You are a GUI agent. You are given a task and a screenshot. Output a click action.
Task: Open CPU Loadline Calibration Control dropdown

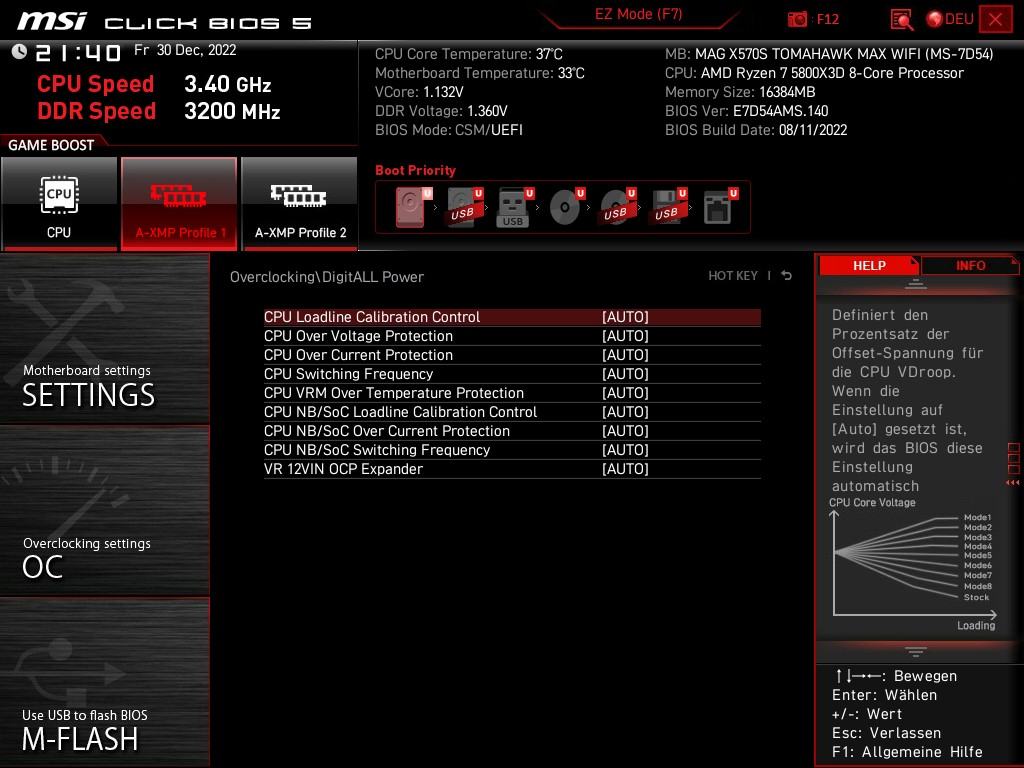(512, 317)
